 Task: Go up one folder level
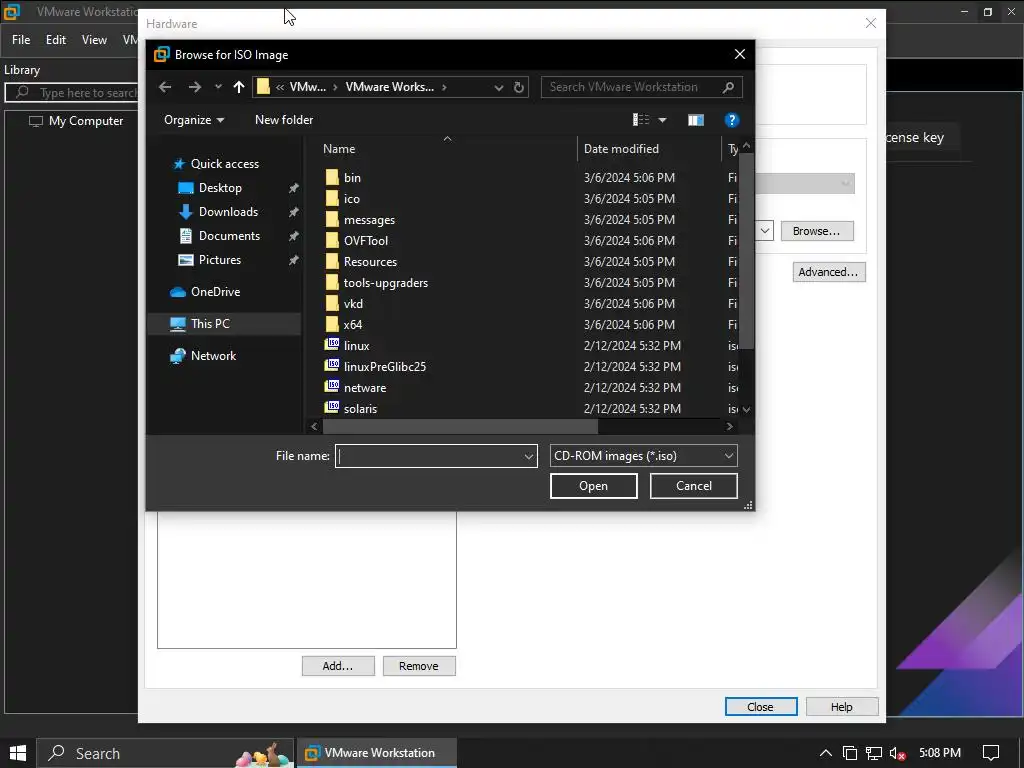pyautogui.click(x=239, y=87)
